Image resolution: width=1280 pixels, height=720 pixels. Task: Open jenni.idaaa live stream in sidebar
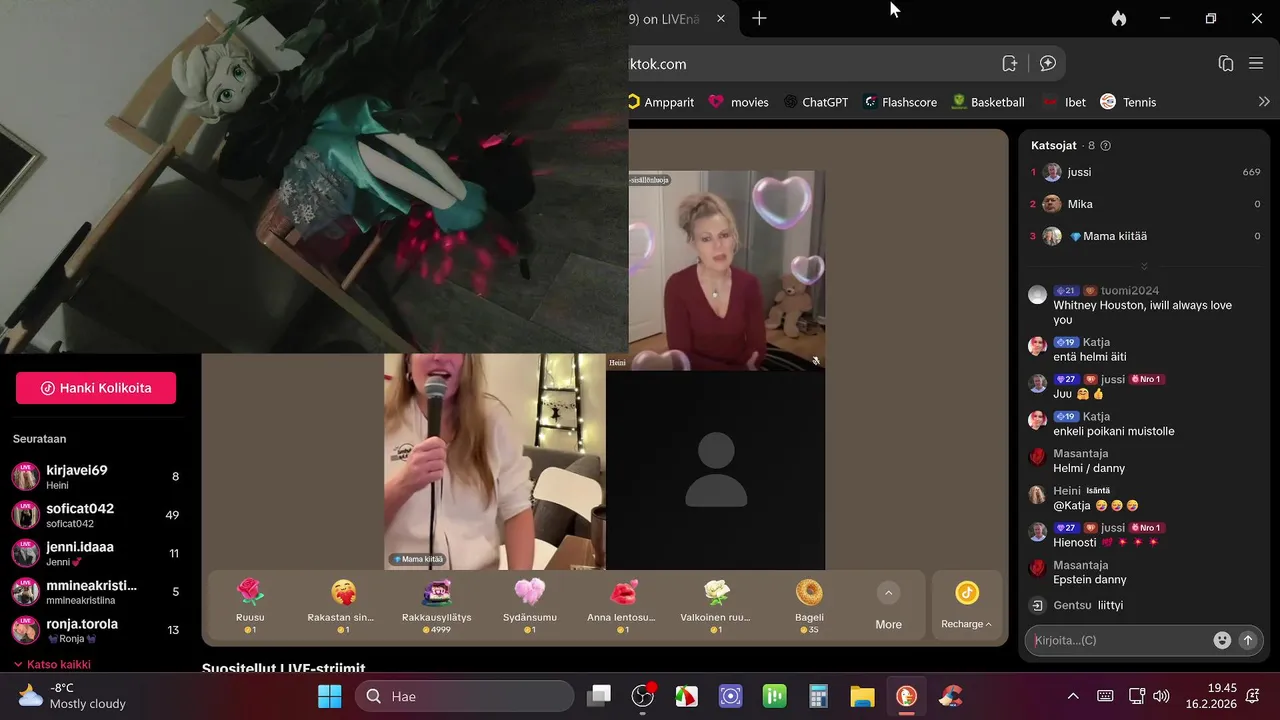96,553
